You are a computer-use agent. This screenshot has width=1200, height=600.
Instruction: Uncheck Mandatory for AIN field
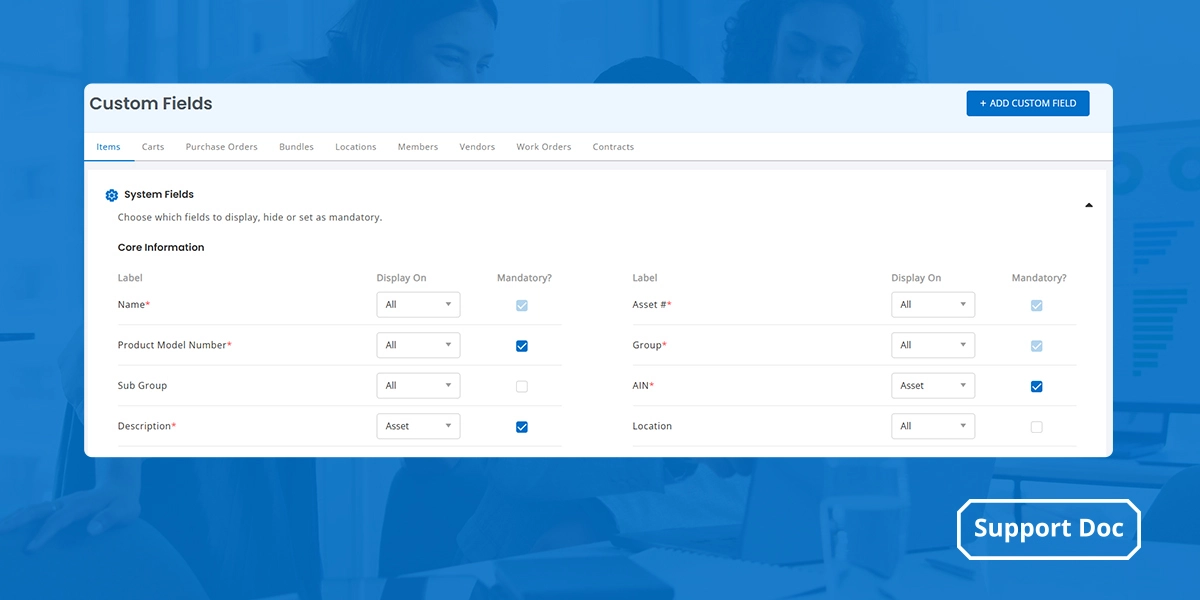[x=1036, y=386]
